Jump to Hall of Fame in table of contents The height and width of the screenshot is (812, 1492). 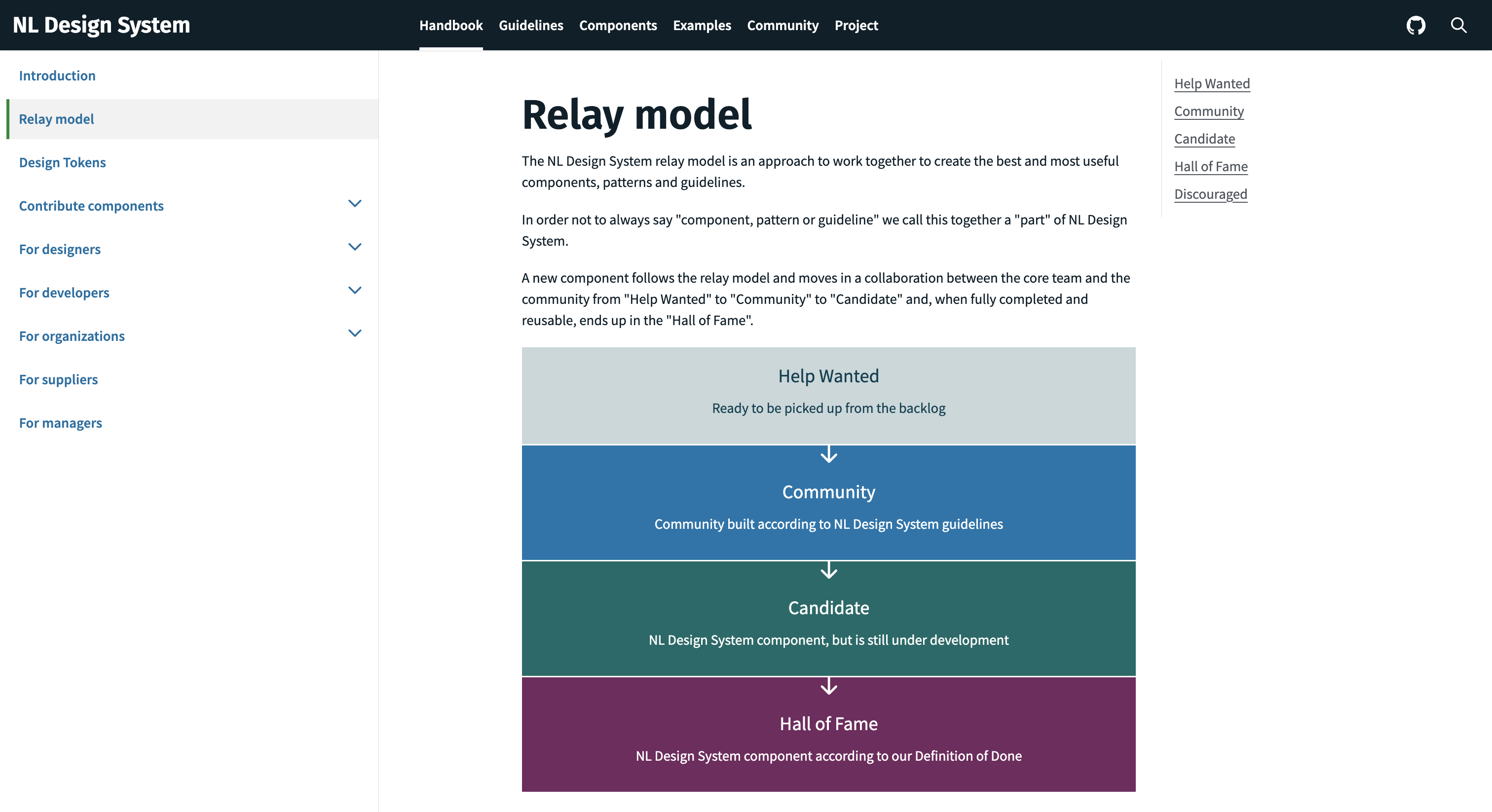click(1210, 167)
